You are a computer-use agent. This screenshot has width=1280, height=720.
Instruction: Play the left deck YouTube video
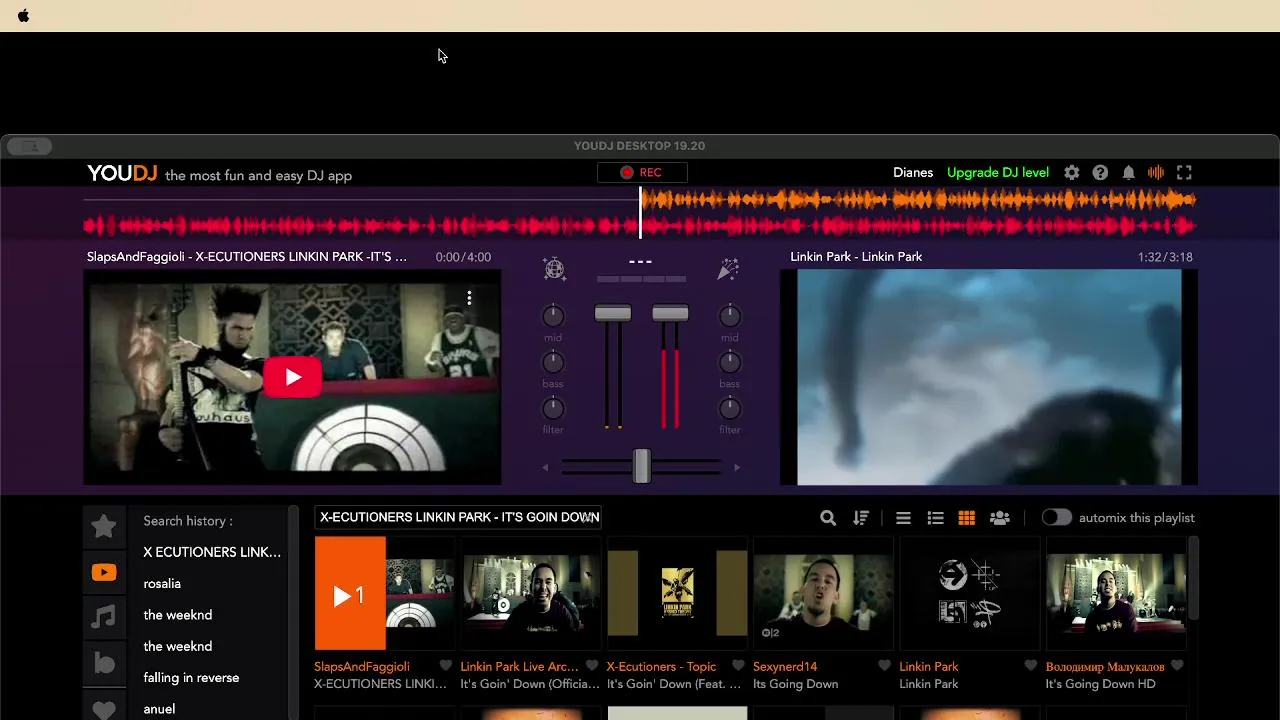[x=292, y=377]
